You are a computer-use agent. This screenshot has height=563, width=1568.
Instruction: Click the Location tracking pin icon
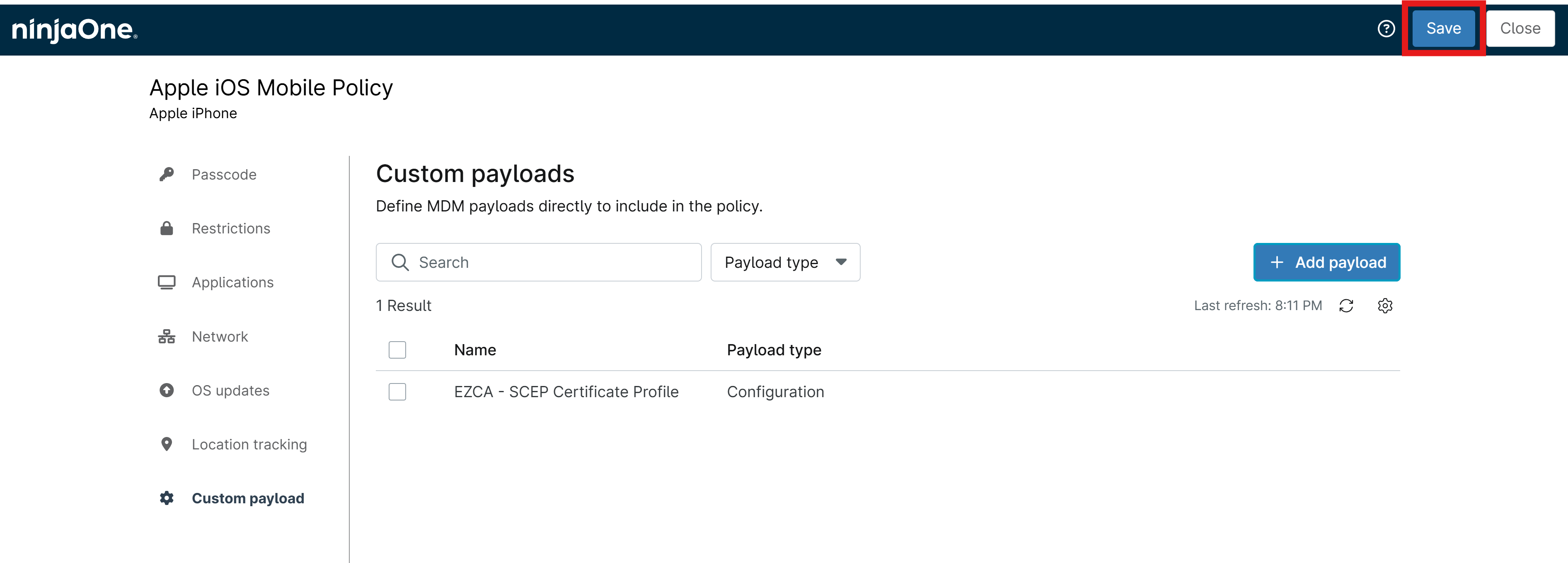tap(166, 444)
